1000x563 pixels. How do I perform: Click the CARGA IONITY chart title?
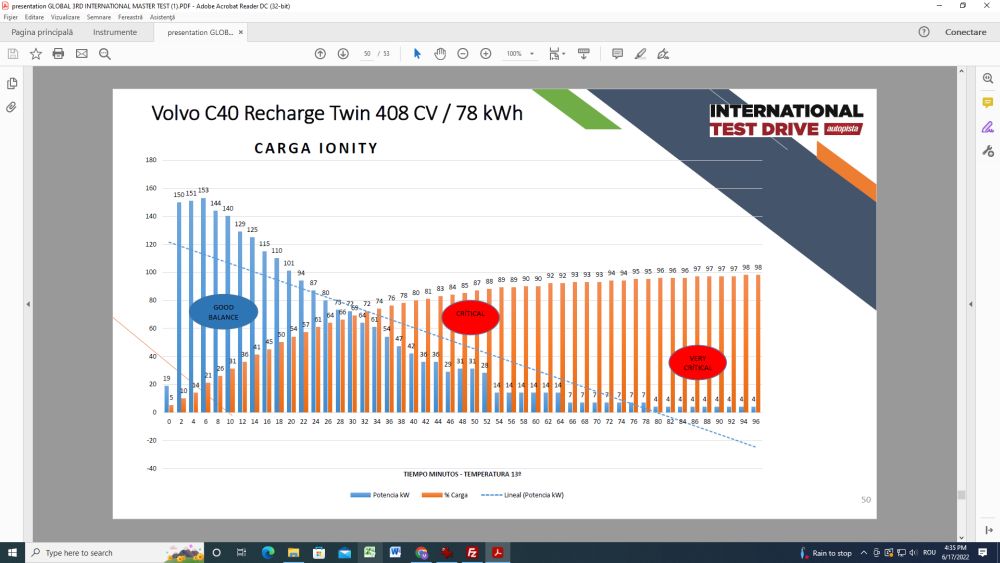click(316, 148)
